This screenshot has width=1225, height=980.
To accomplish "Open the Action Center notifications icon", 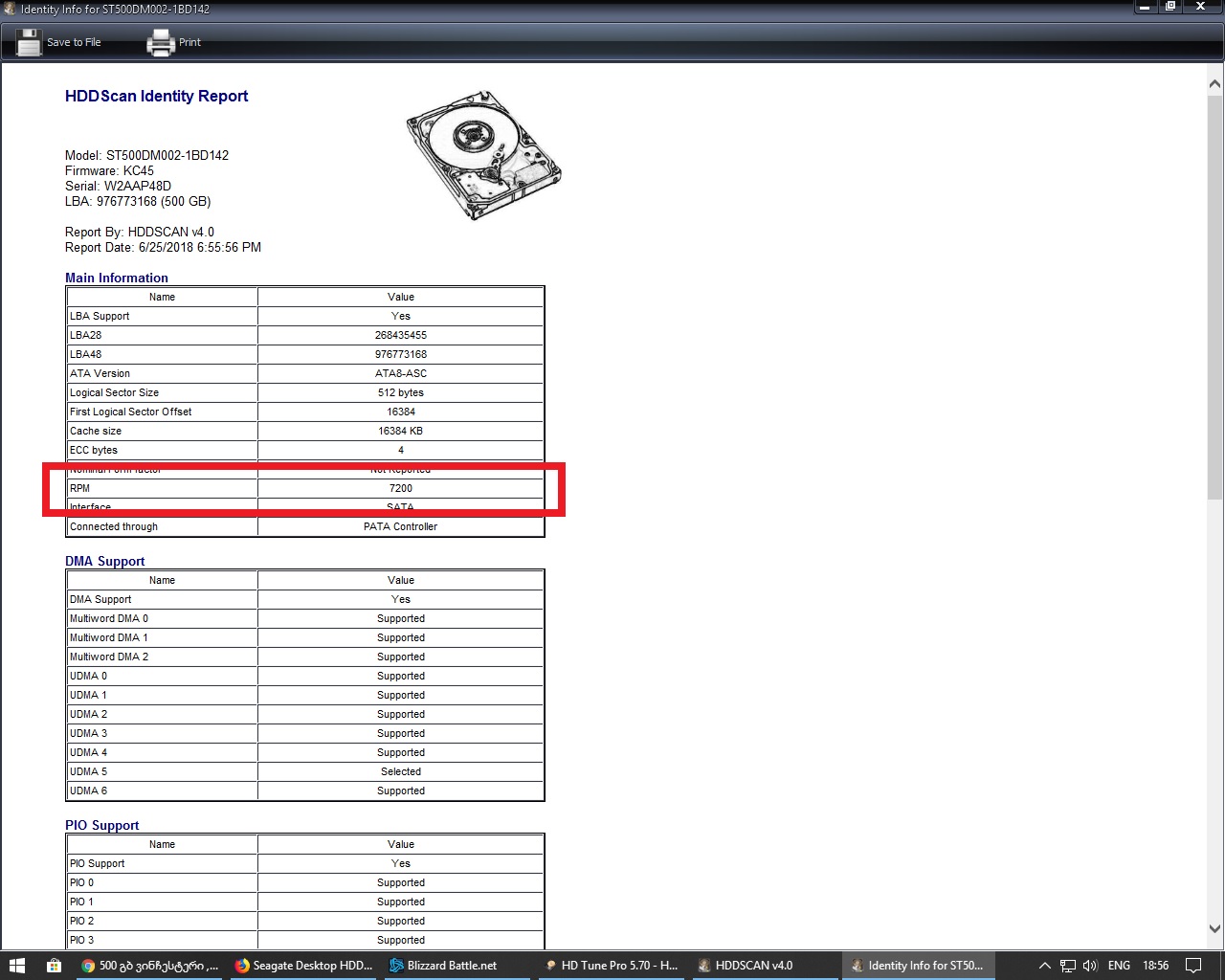I will 1193,966.
